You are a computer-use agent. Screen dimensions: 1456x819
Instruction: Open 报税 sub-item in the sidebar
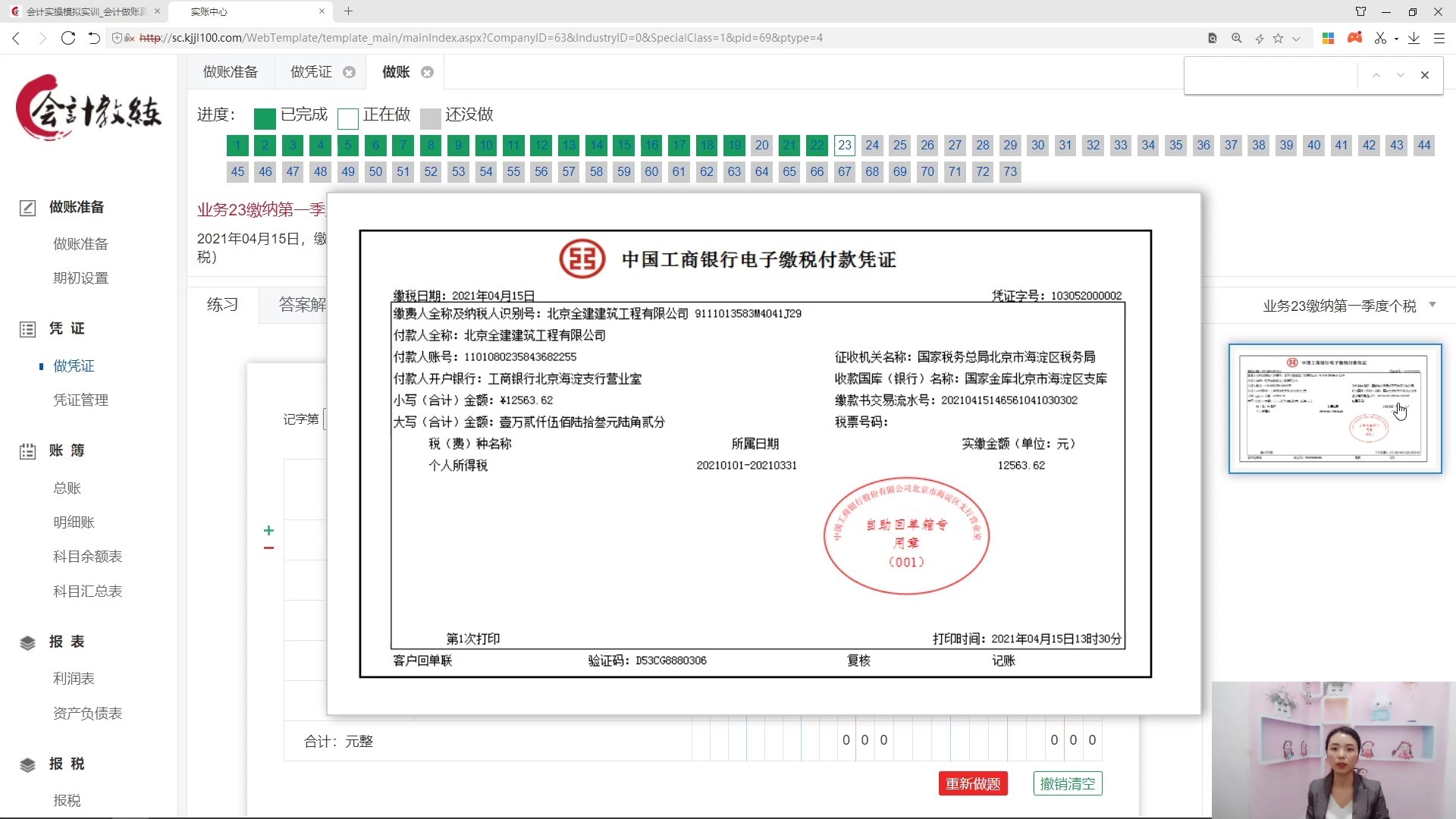67,801
